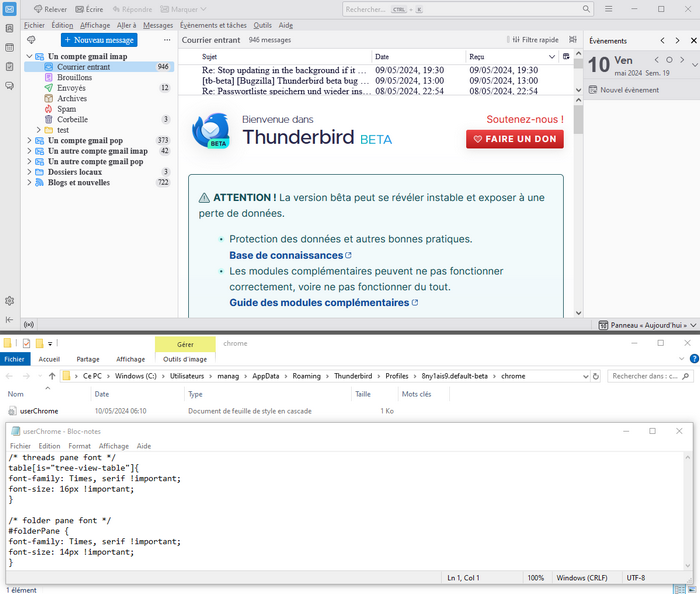Collapse Un compte gmail imap account
This screenshot has width=700, height=594.
(x=28, y=57)
